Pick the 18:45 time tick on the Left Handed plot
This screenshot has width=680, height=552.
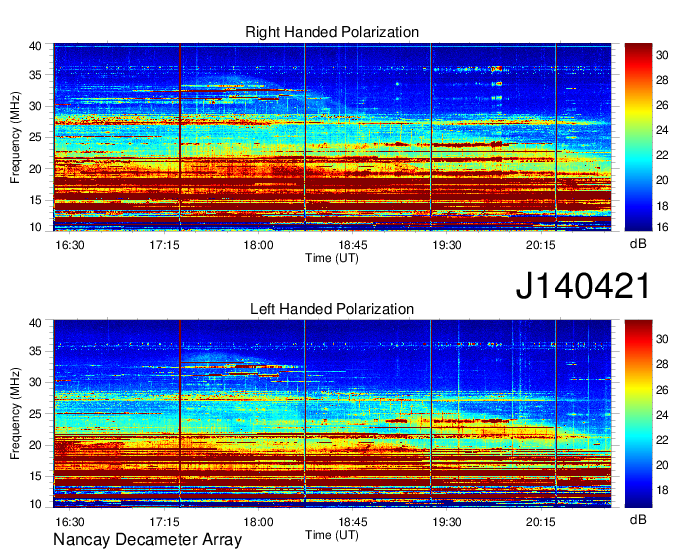pyautogui.click(x=353, y=522)
